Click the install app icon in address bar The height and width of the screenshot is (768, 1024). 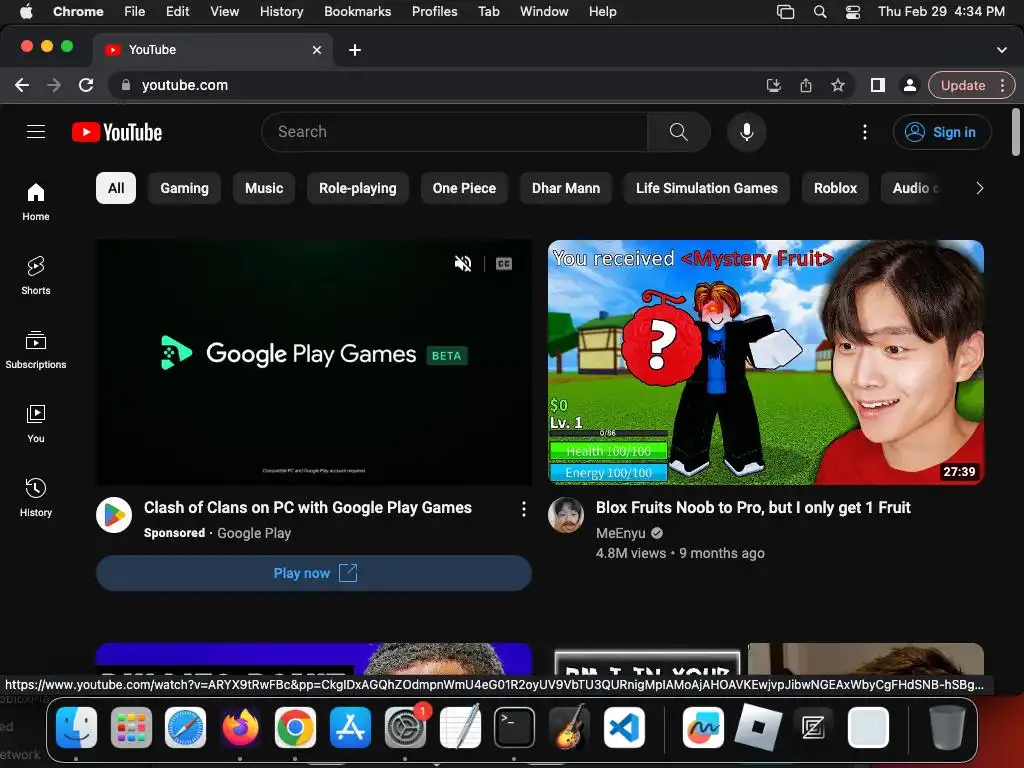click(x=774, y=86)
